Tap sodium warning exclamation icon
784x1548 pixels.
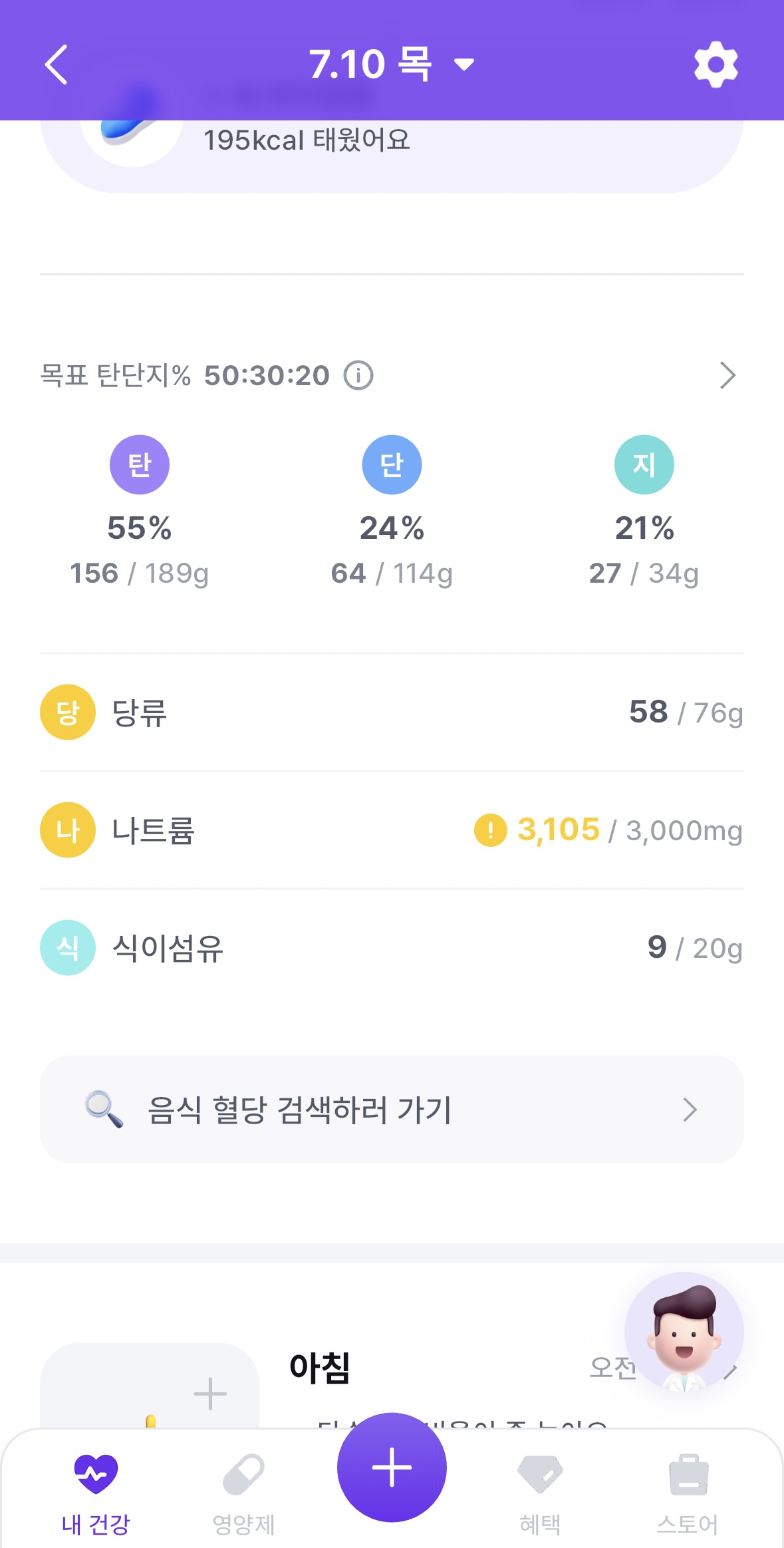490,830
